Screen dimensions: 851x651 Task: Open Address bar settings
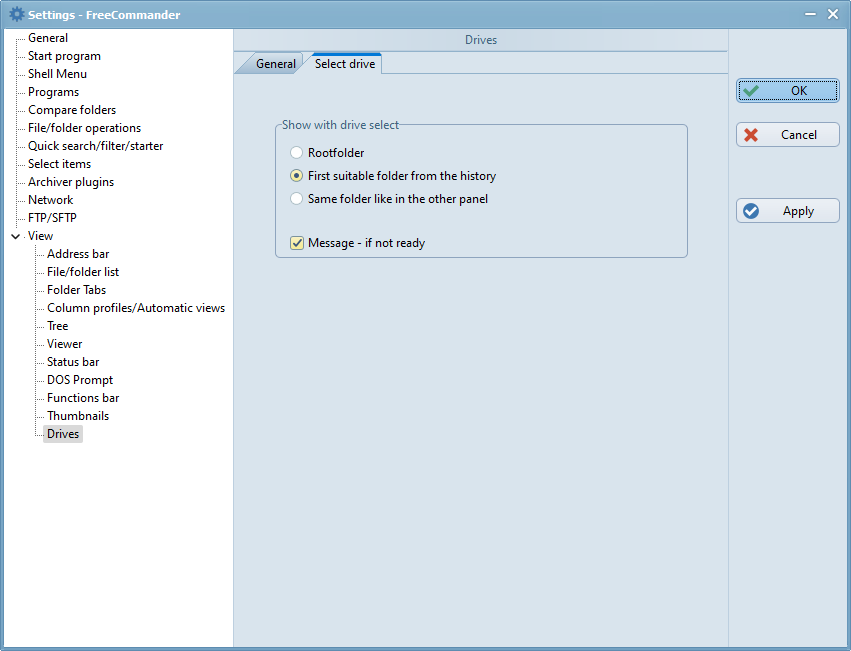(x=78, y=254)
